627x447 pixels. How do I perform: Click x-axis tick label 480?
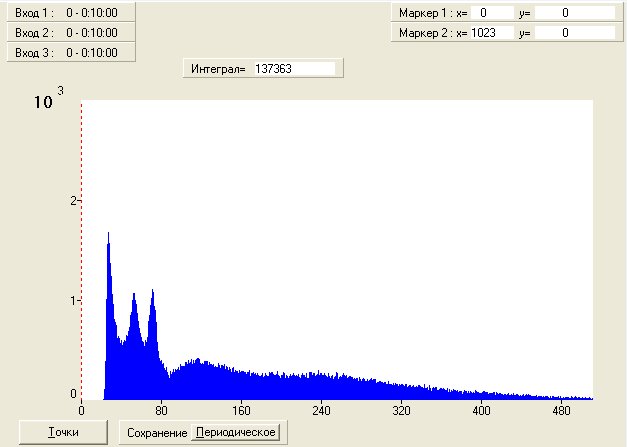(x=561, y=411)
